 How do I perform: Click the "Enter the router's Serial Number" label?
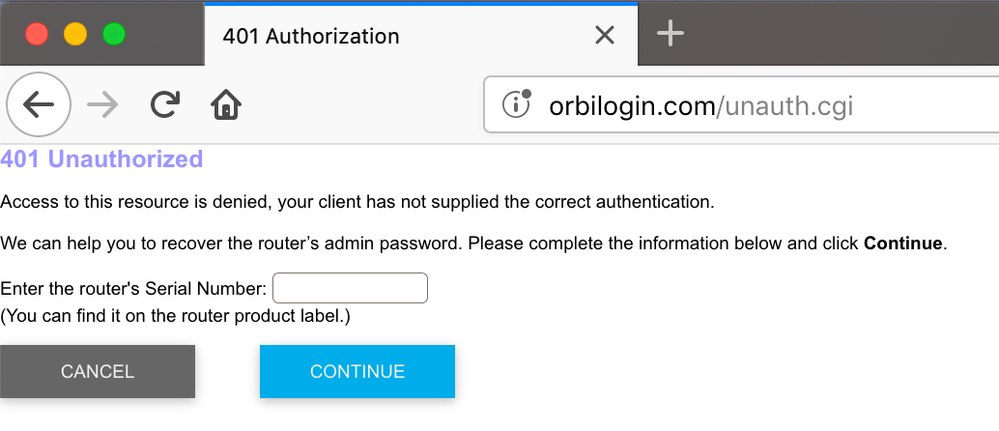tap(134, 289)
